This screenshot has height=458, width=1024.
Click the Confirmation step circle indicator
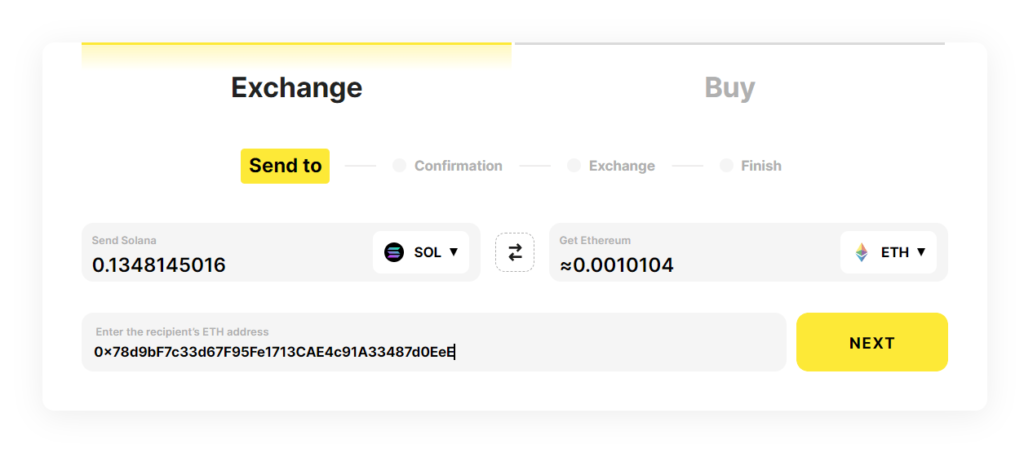(x=399, y=166)
